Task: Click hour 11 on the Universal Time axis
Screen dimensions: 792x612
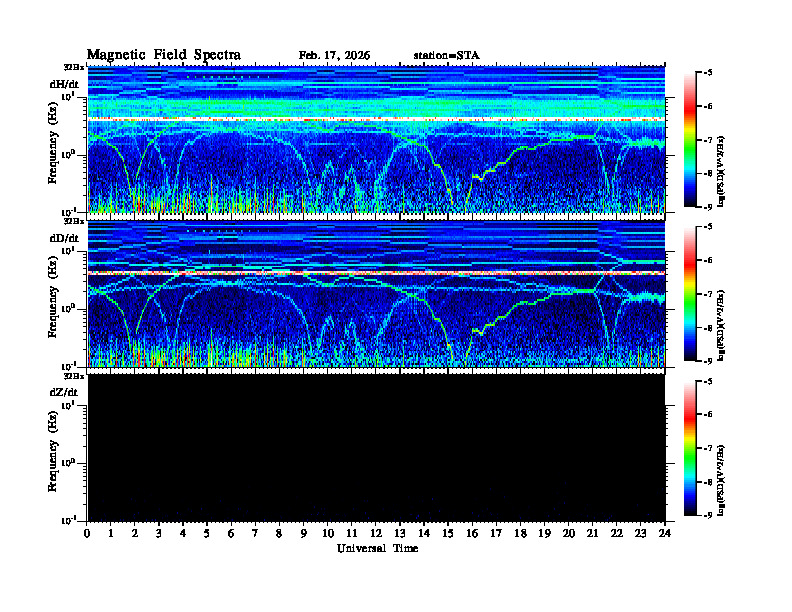Action: coord(352,533)
